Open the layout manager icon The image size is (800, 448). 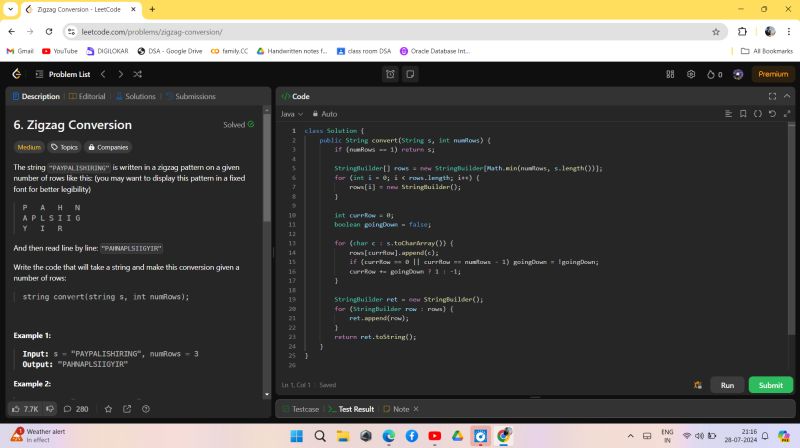(x=670, y=74)
